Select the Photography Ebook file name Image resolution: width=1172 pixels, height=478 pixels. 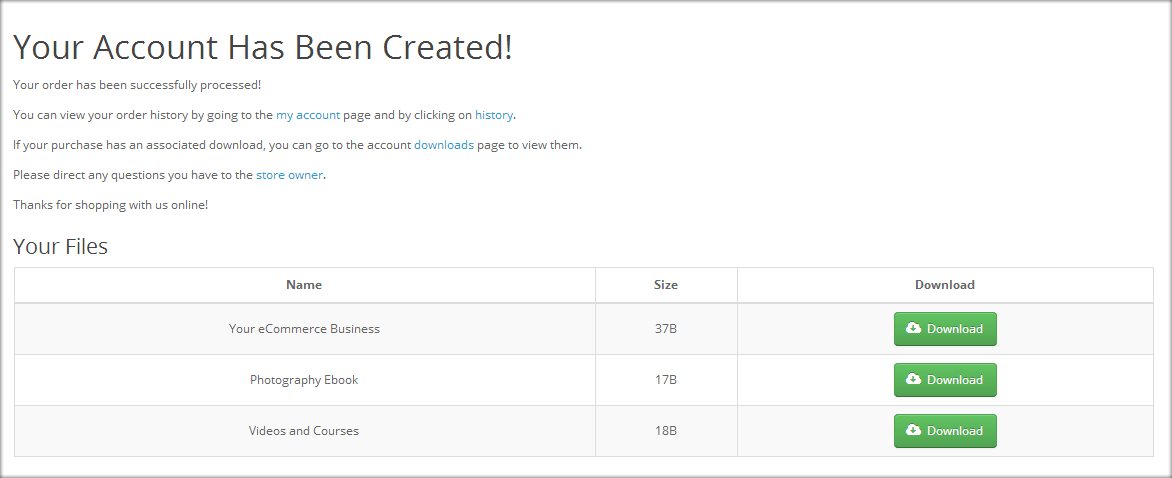point(304,379)
